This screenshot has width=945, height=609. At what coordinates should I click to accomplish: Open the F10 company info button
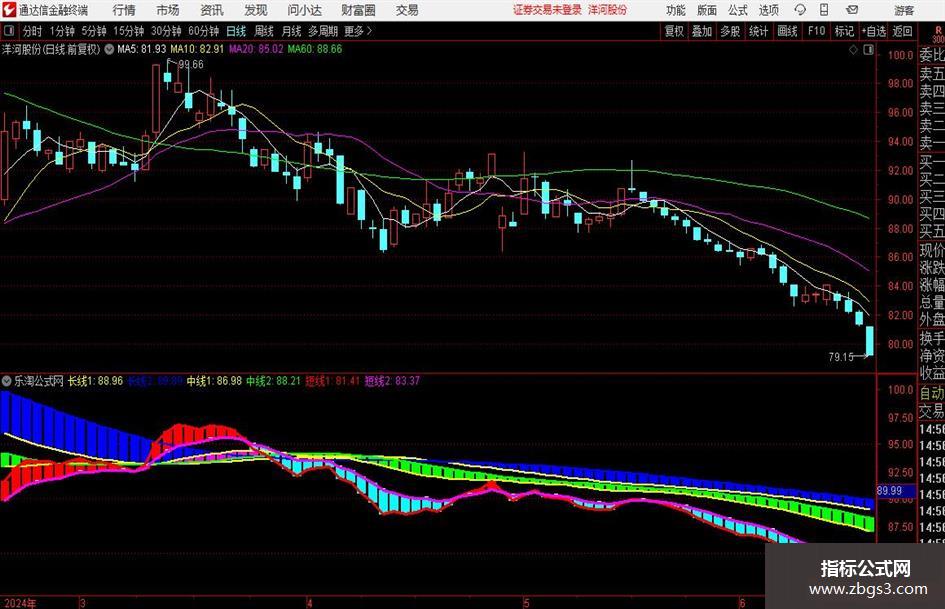816,31
